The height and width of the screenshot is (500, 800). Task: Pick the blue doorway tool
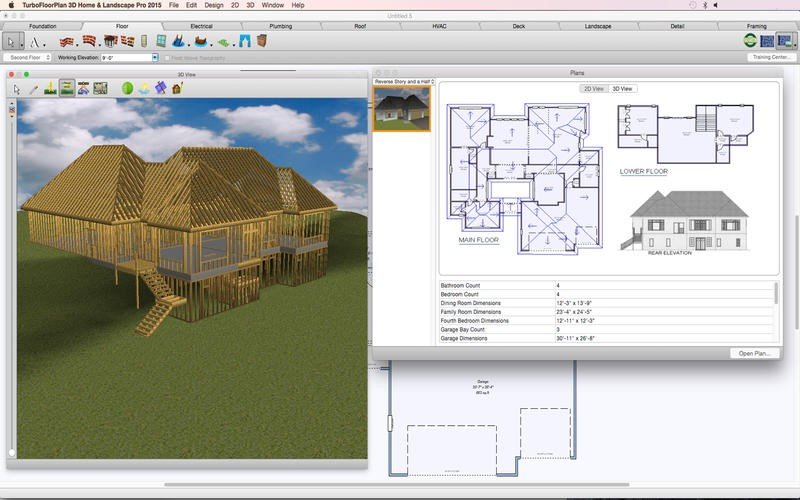pyautogui.click(x=245, y=41)
